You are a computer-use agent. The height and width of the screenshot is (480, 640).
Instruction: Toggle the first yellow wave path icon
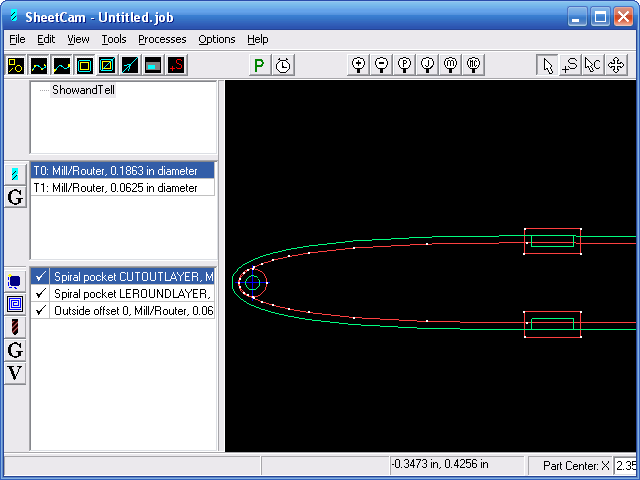pyautogui.click(x=39, y=65)
